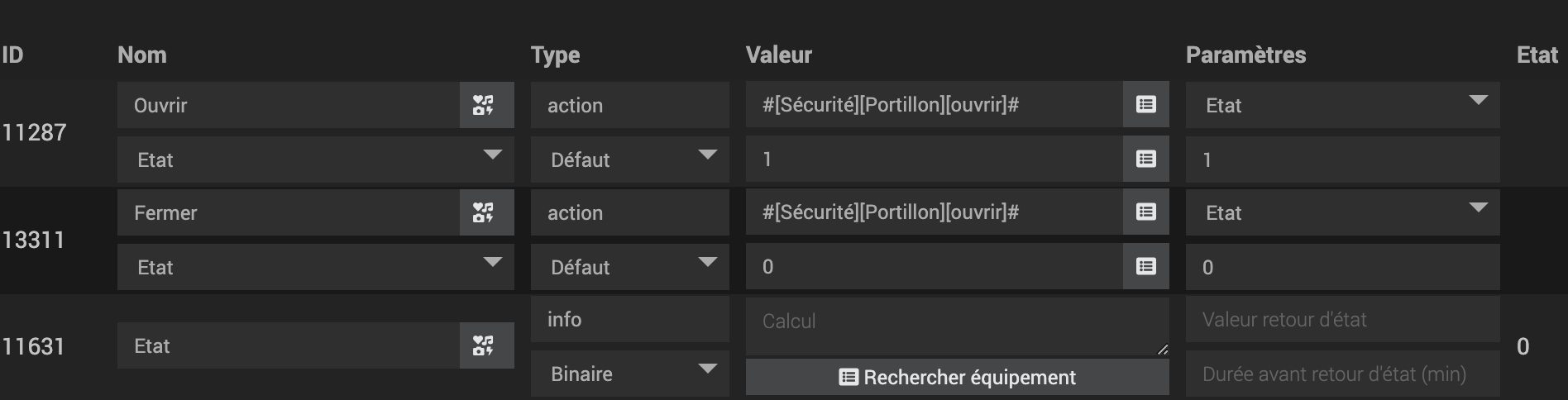Click the icon picker beside Fermer name

[485, 212]
